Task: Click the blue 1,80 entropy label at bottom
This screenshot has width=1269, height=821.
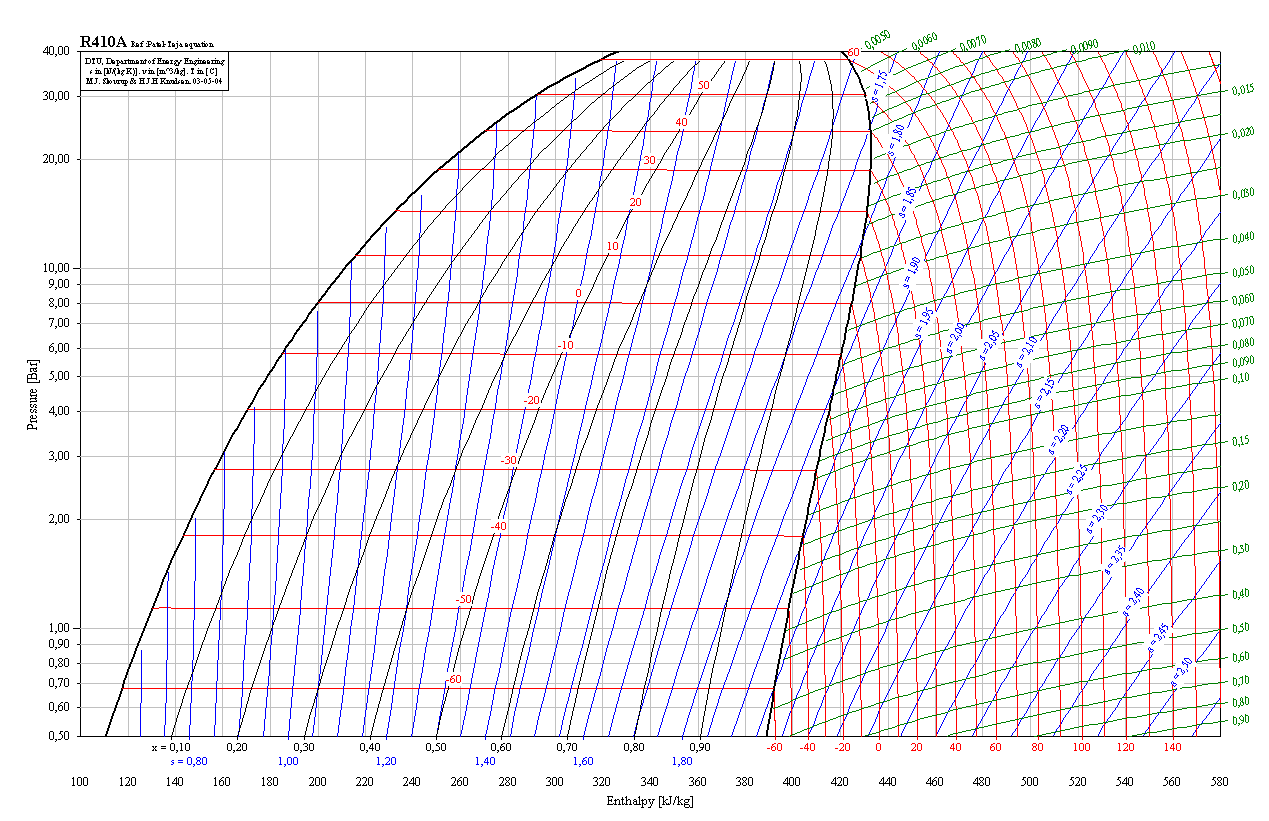Action: point(682,761)
